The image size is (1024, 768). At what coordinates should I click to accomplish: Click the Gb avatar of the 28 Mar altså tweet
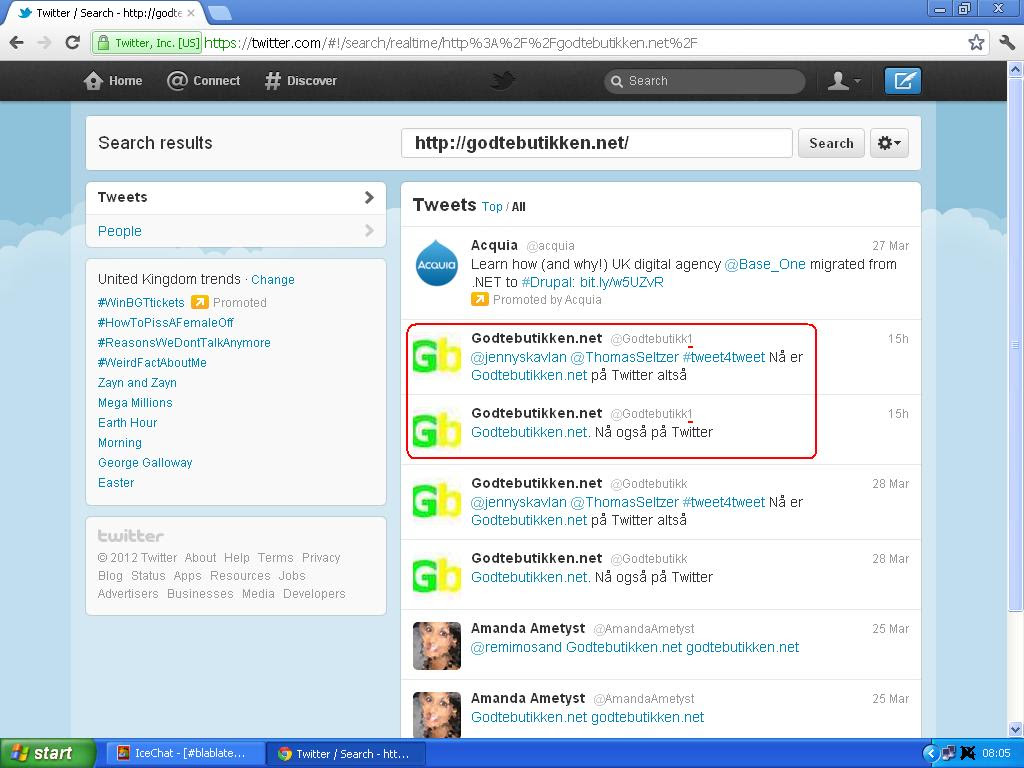(437, 502)
